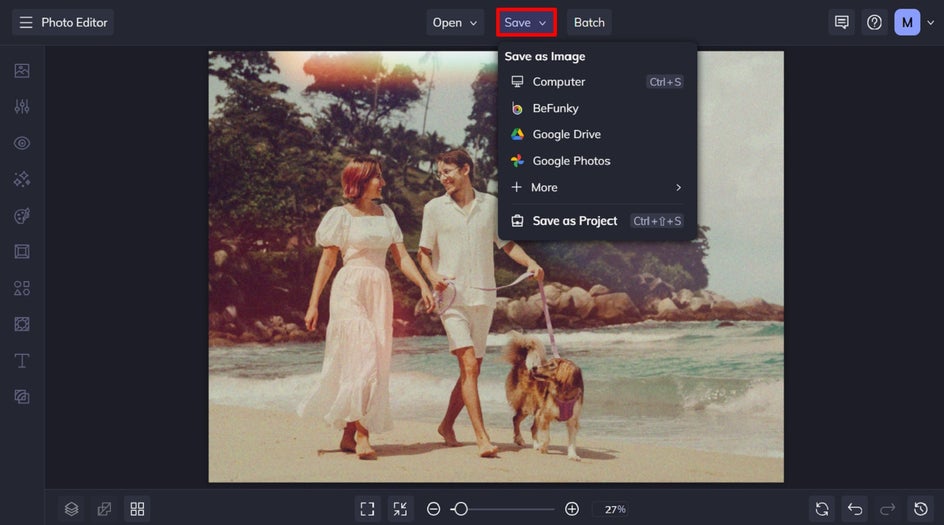Zoom out with the minus button
This screenshot has width=944, height=525.
(433, 509)
